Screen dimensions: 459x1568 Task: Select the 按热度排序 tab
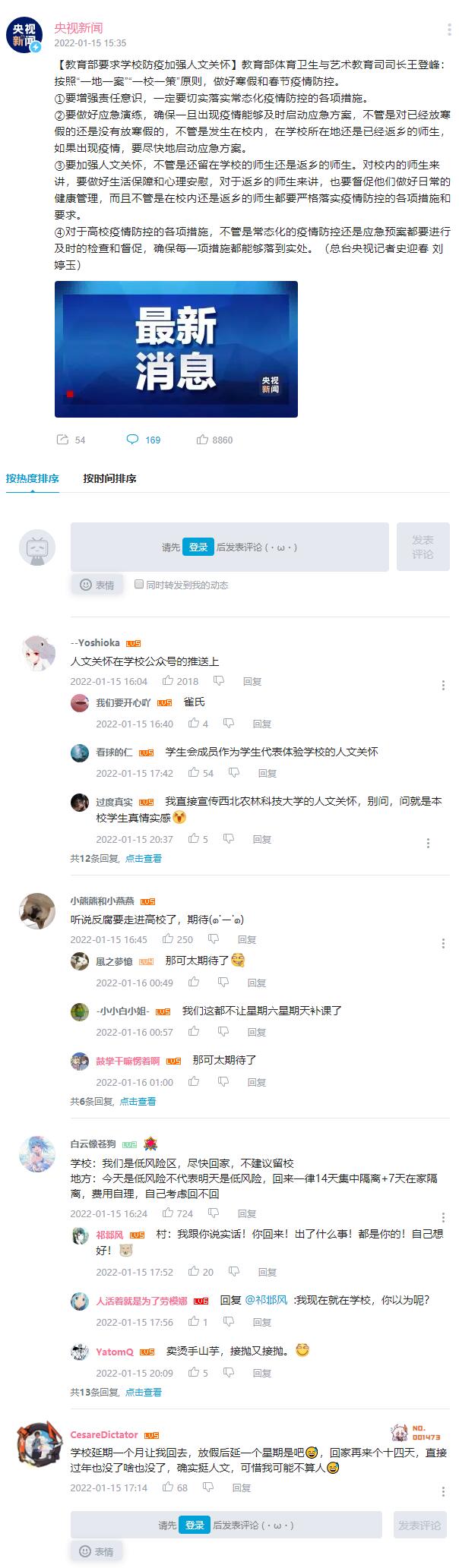click(32, 478)
